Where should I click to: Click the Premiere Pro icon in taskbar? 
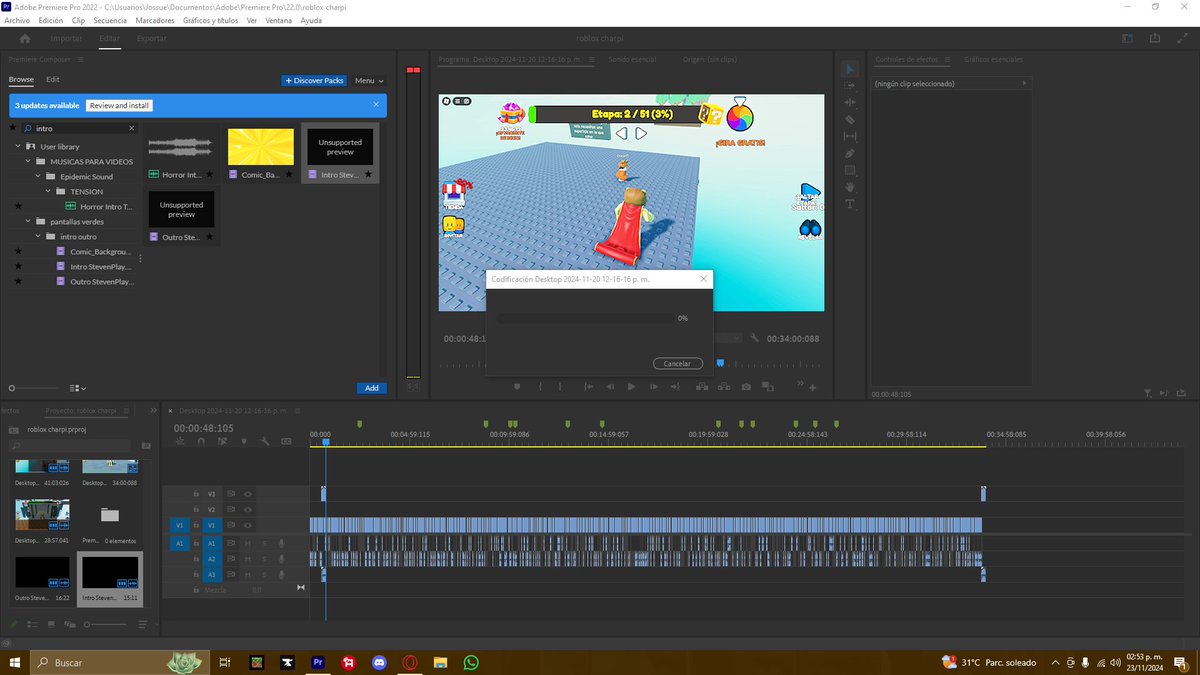point(318,662)
